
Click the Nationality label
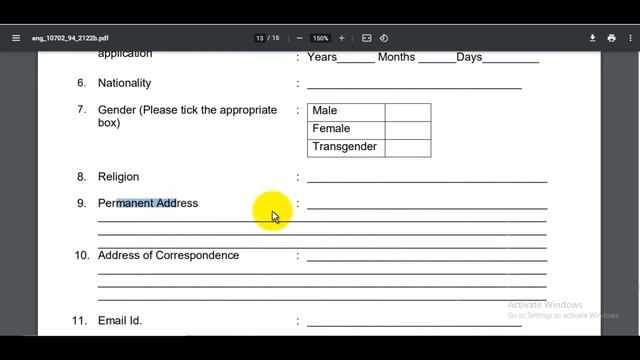click(x=124, y=83)
